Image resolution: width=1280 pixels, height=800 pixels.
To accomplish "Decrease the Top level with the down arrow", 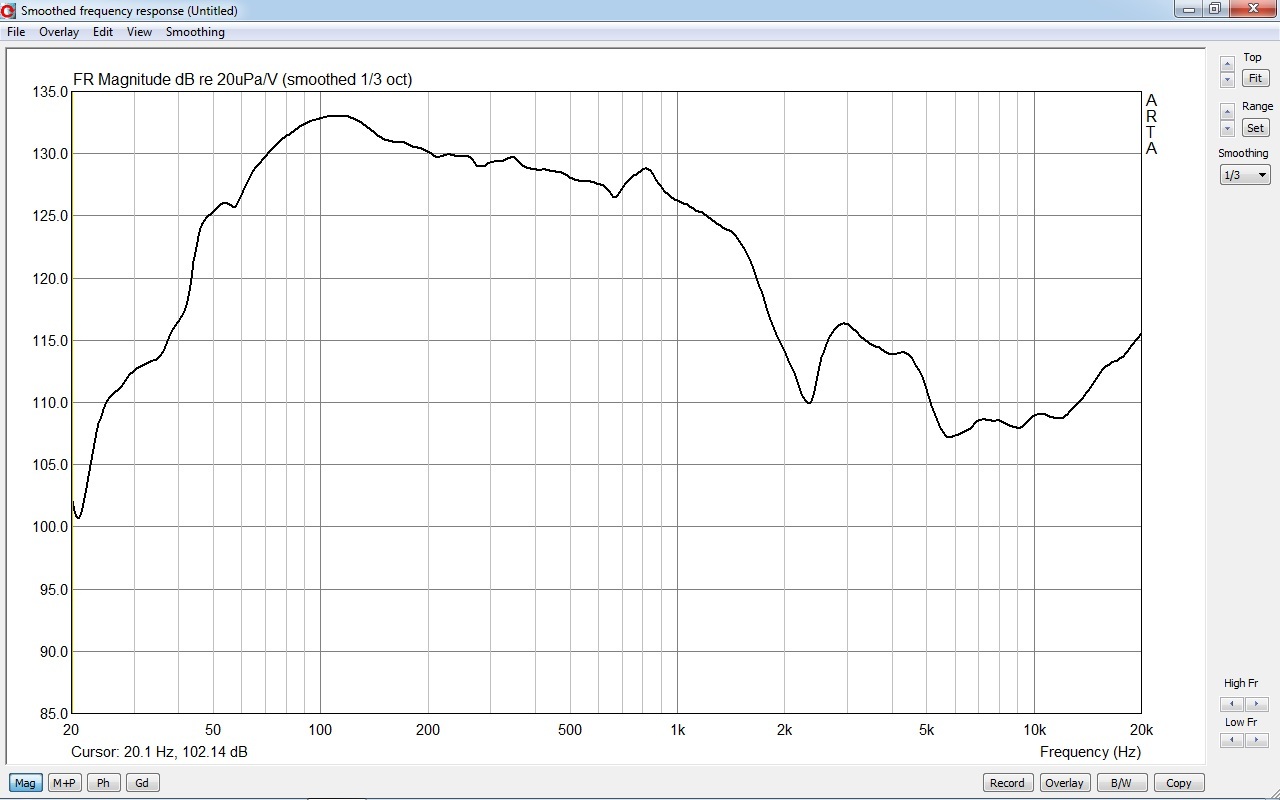I will (1228, 79).
